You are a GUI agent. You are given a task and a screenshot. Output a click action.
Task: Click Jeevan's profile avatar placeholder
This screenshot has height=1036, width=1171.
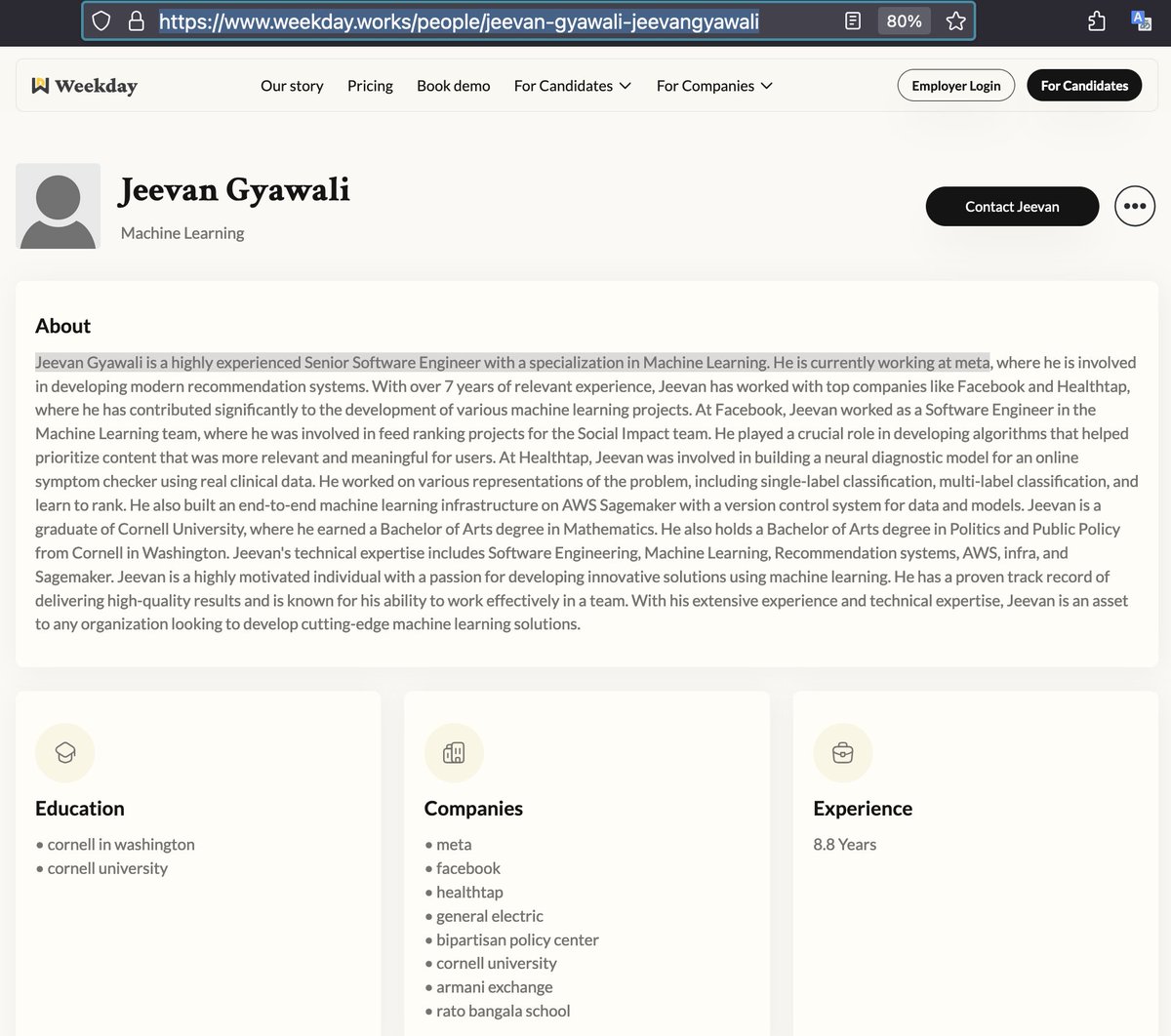(x=59, y=206)
